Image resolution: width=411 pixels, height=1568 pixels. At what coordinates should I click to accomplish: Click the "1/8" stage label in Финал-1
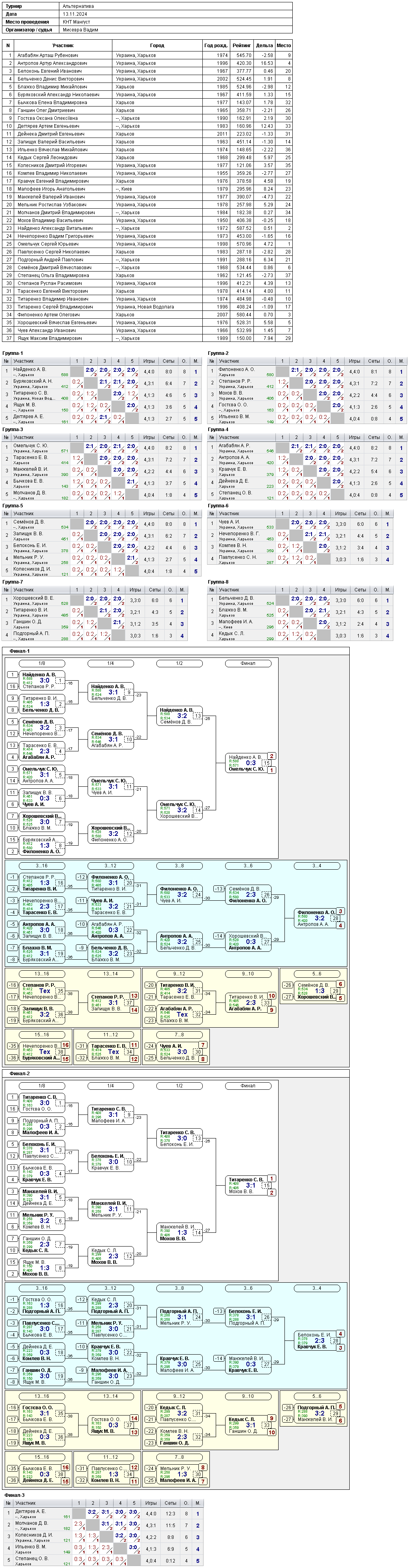[x=41, y=663]
